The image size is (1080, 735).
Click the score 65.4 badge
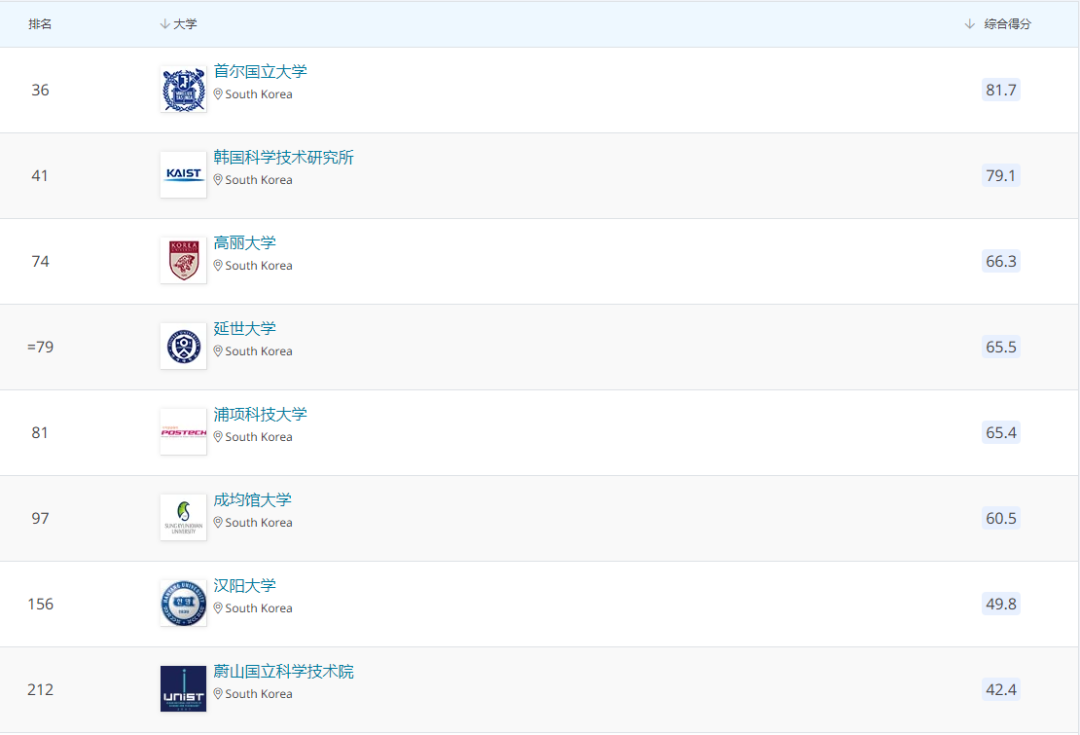[x=1001, y=433]
